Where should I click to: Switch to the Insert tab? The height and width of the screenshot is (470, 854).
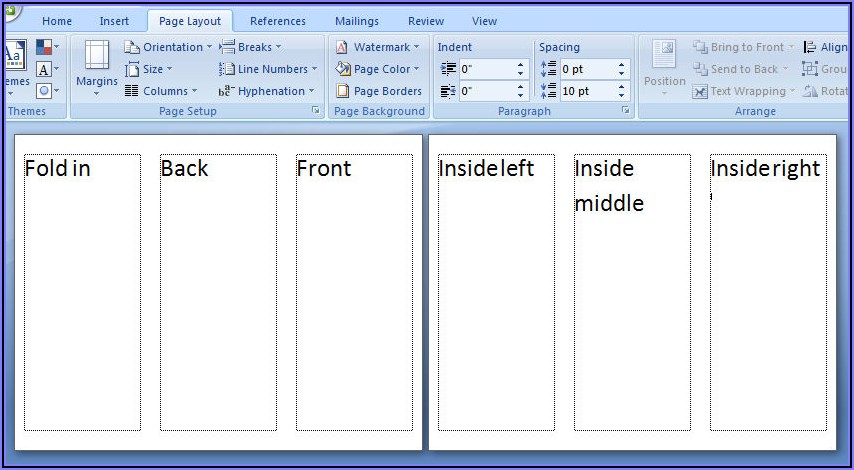(114, 21)
